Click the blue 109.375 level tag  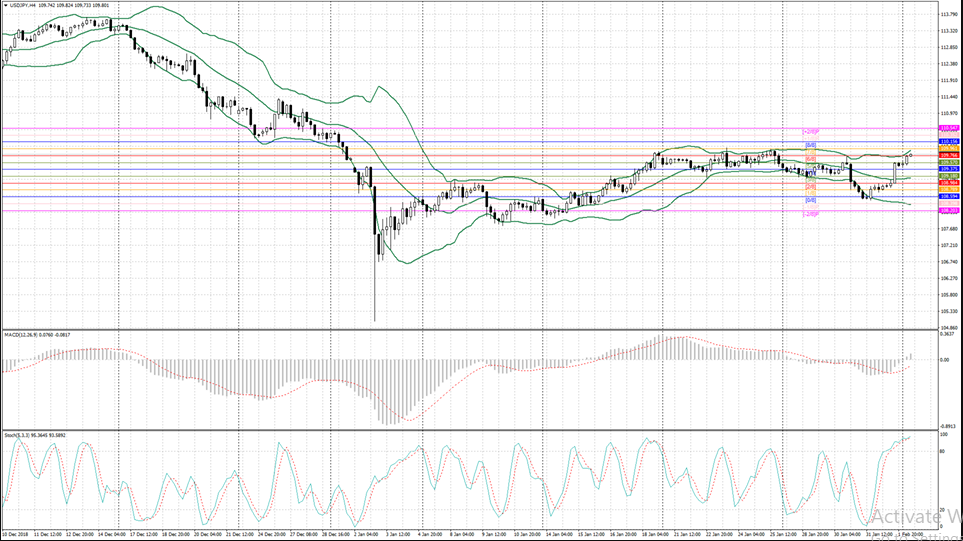(949, 169)
